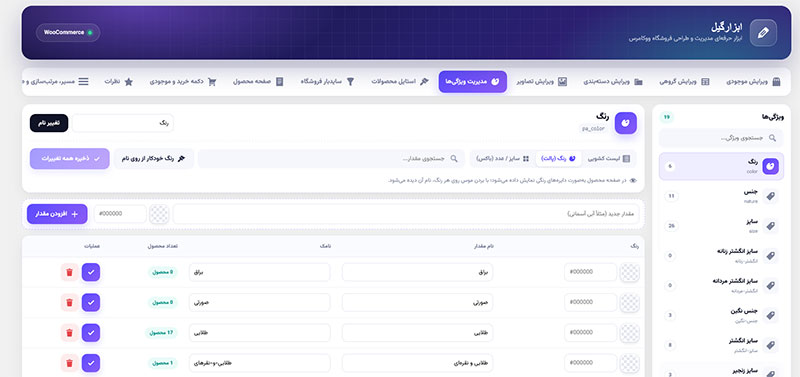The height and width of the screenshot is (377, 800).
Task: Open the color swatch for the طلایی row
Action: coord(629,333)
